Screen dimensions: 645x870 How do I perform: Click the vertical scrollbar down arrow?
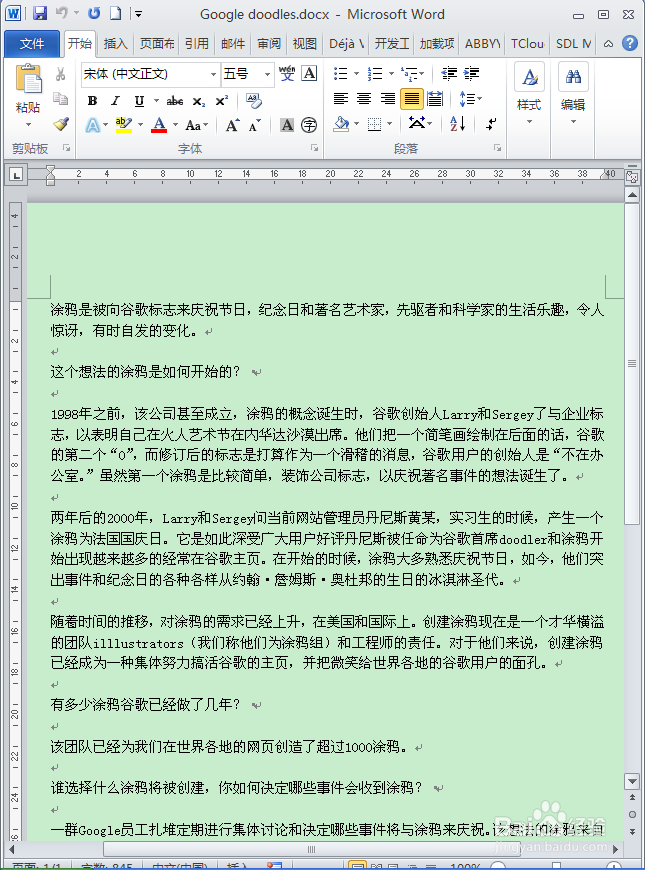(x=632, y=781)
